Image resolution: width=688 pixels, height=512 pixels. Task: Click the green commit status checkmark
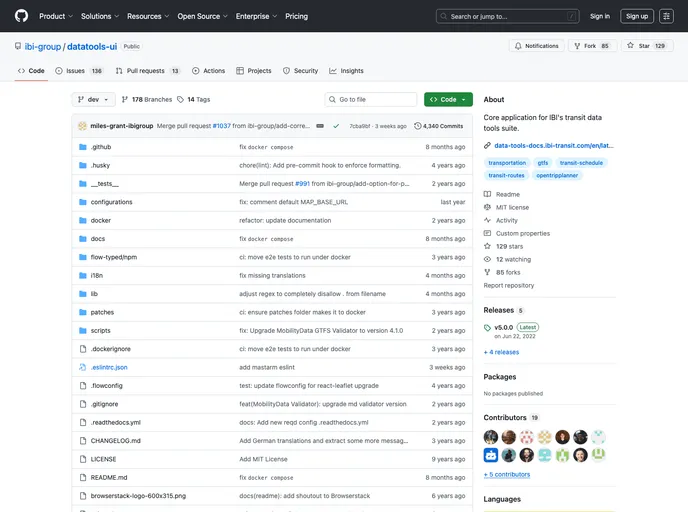coord(336,126)
